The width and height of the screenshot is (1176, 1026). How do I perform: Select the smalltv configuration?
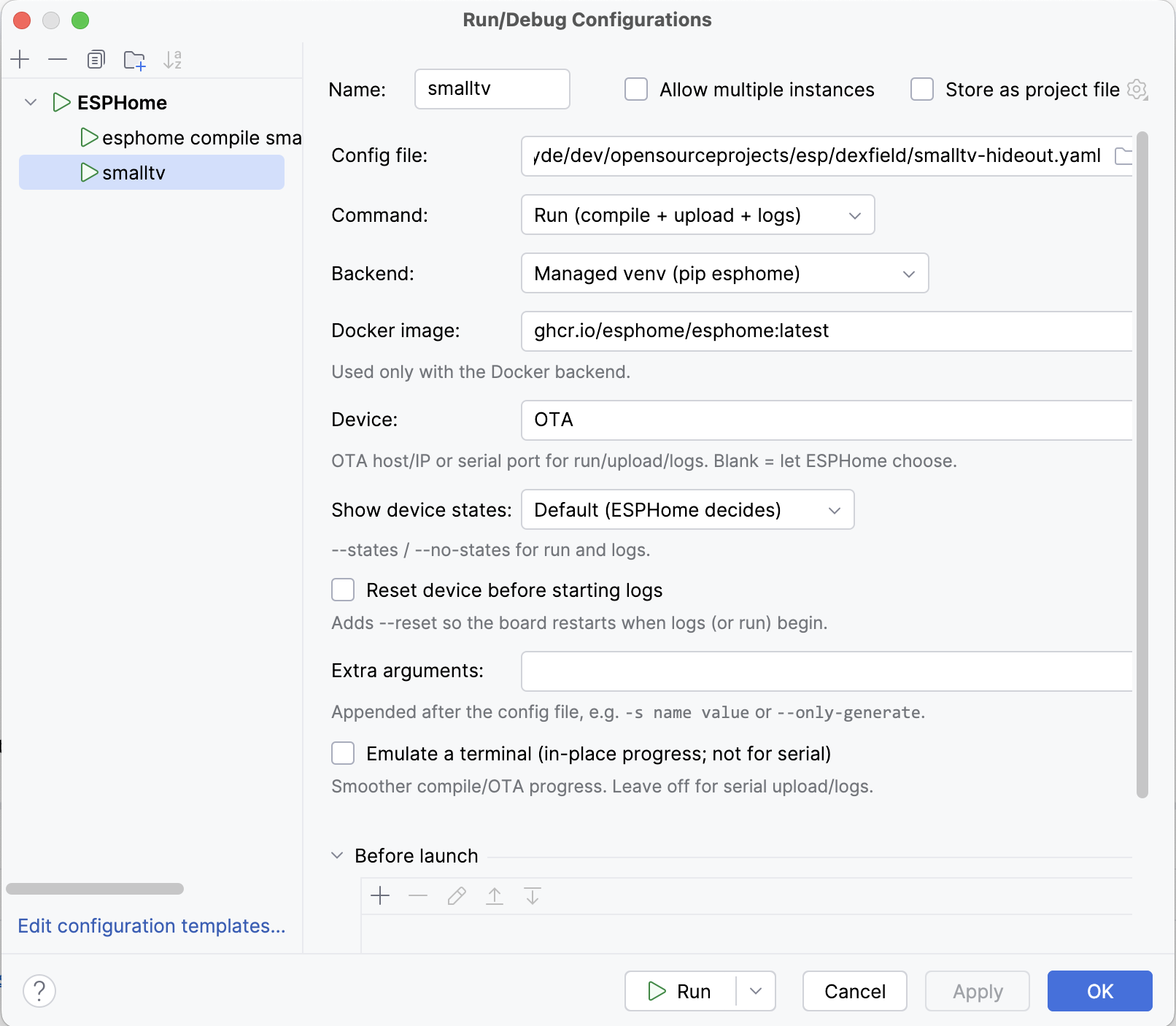tap(152, 172)
